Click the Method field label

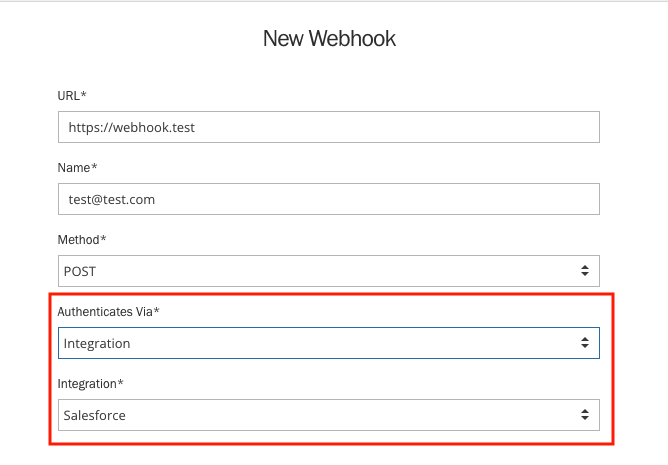pyautogui.click(x=82, y=240)
